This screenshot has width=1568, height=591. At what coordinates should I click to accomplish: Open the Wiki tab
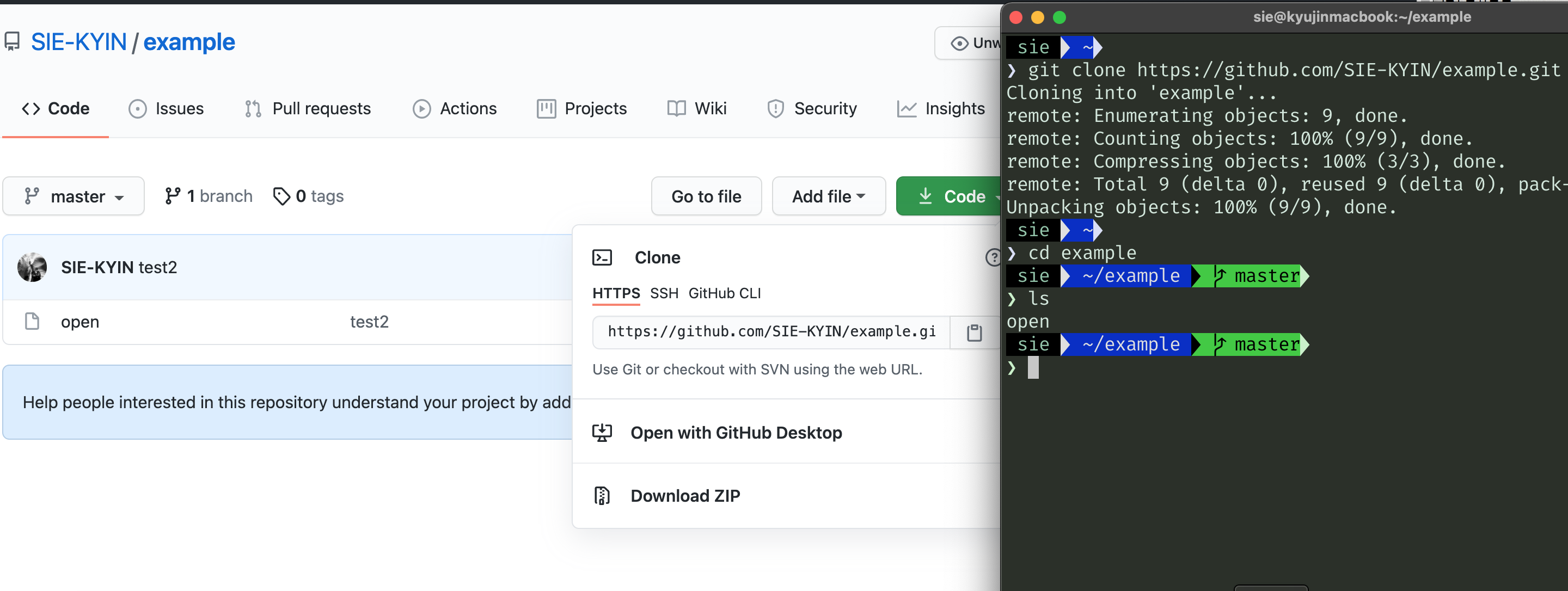point(696,108)
